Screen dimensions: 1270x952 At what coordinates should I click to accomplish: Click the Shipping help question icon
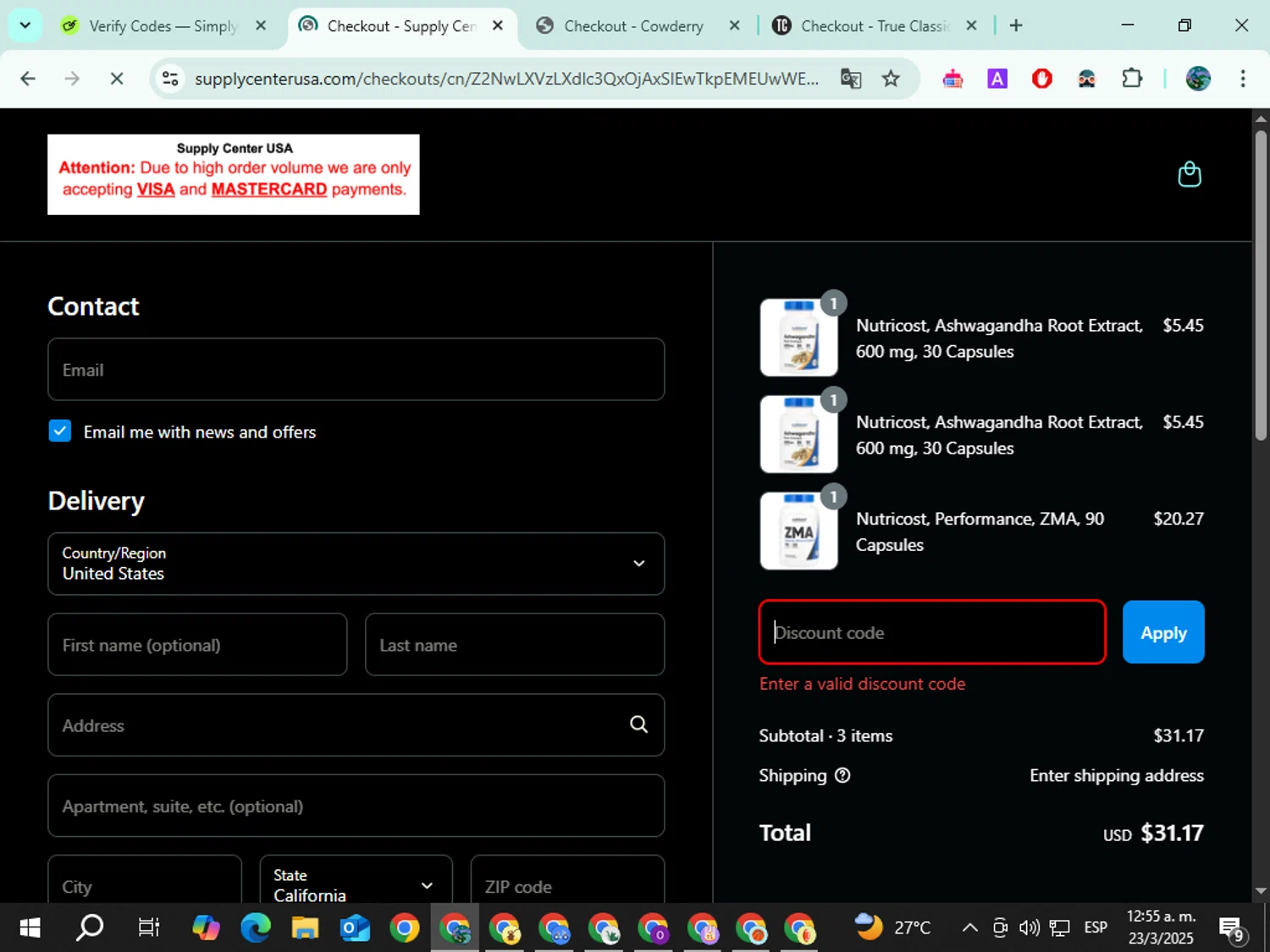coord(842,775)
